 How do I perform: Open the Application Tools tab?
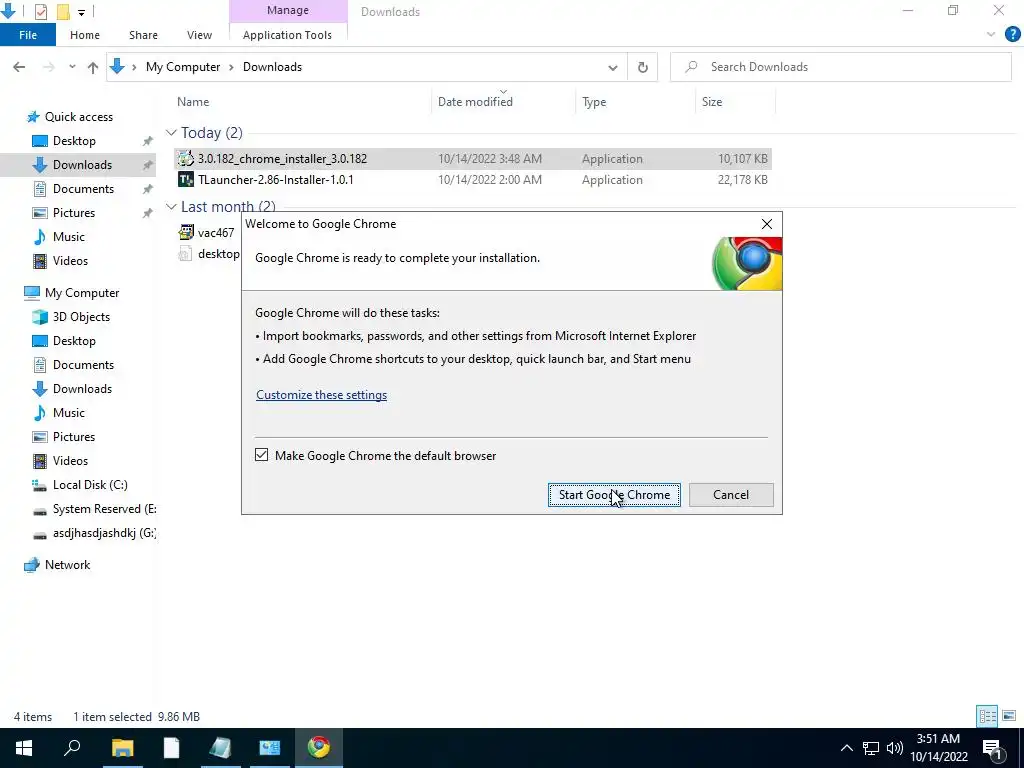tap(287, 35)
